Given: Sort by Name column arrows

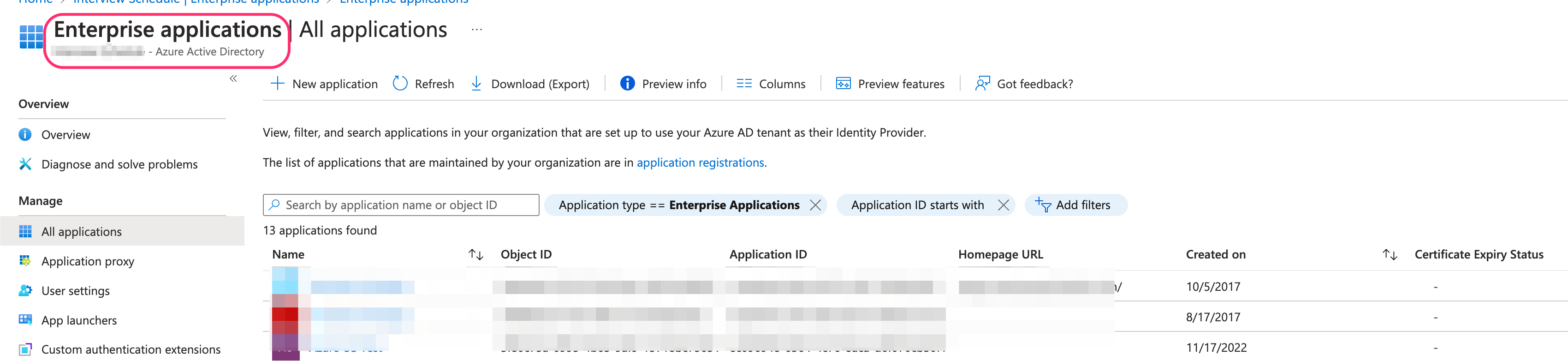Looking at the screenshot, I should (x=476, y=255).
